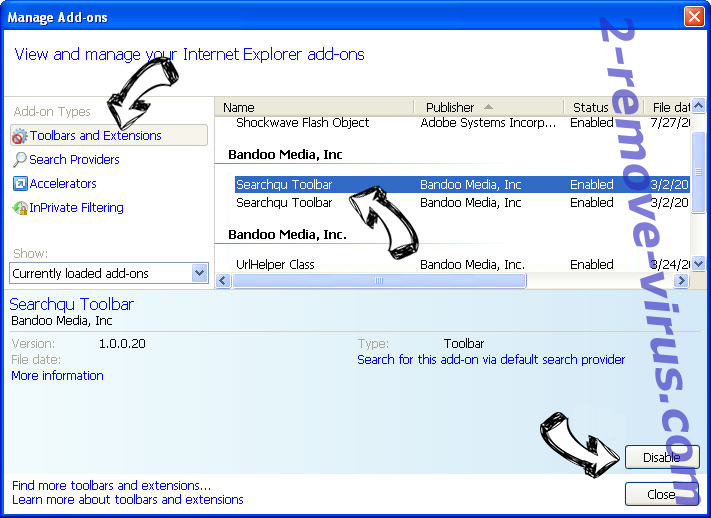Click the File date column header
711x518 pixels.
point(667,108)
